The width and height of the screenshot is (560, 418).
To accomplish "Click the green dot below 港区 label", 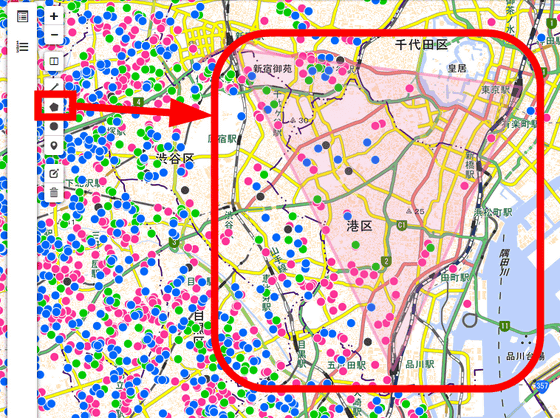I will pyautogui.click(x=356, y=245).
